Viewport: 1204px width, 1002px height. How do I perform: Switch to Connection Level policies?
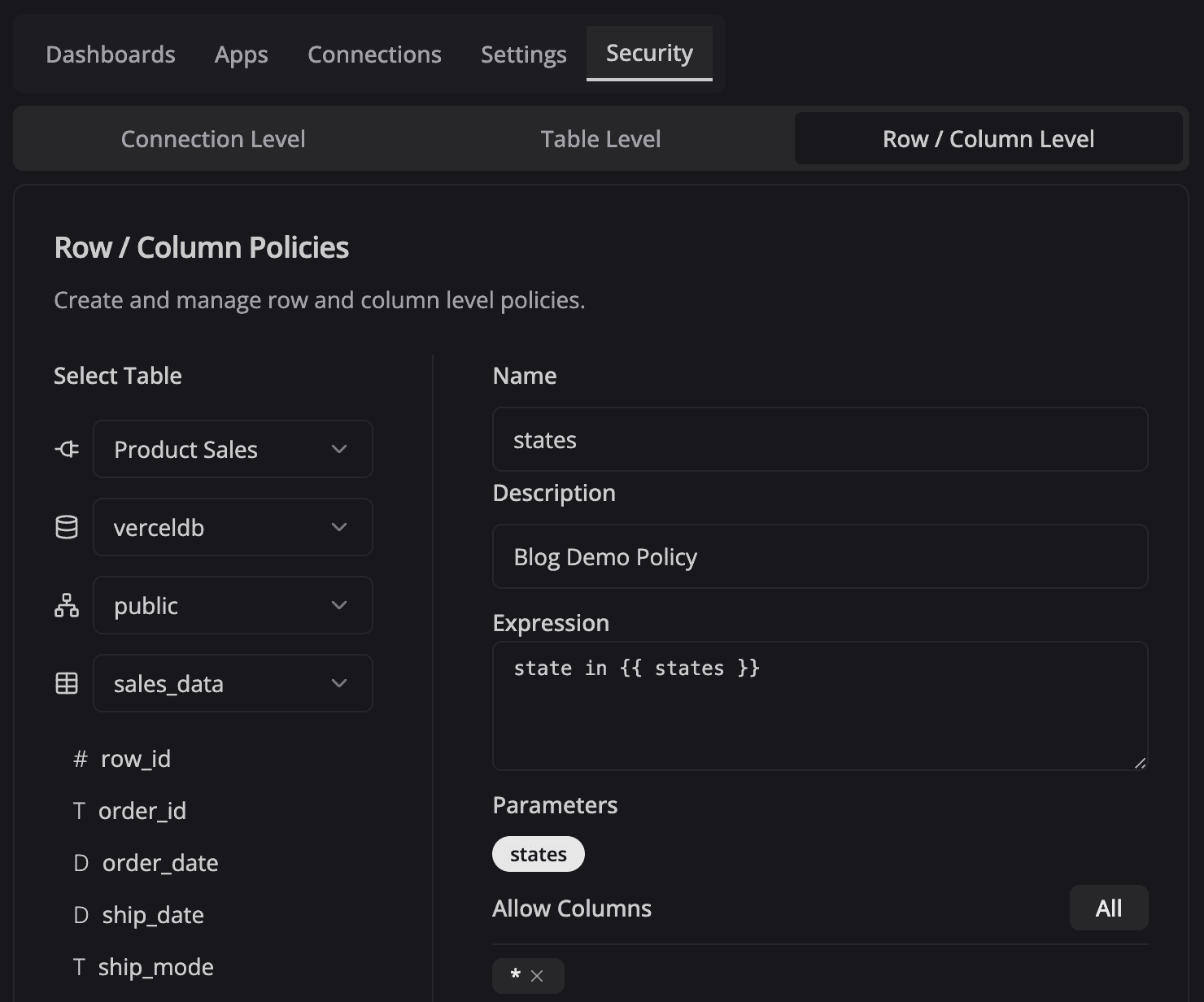(213, 139)
